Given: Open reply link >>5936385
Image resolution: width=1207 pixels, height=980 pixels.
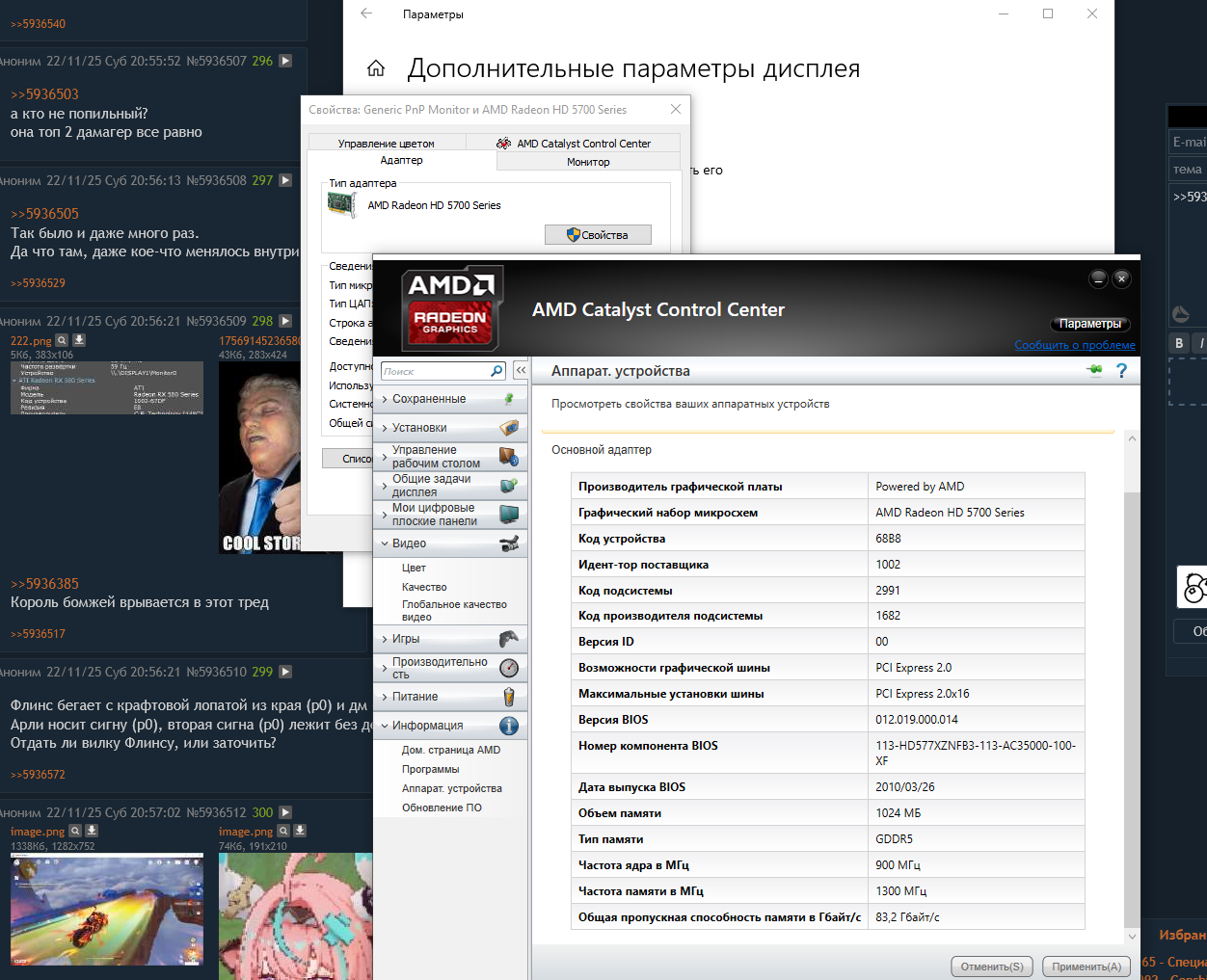Looking at the screenshot, I should (44, 584).
